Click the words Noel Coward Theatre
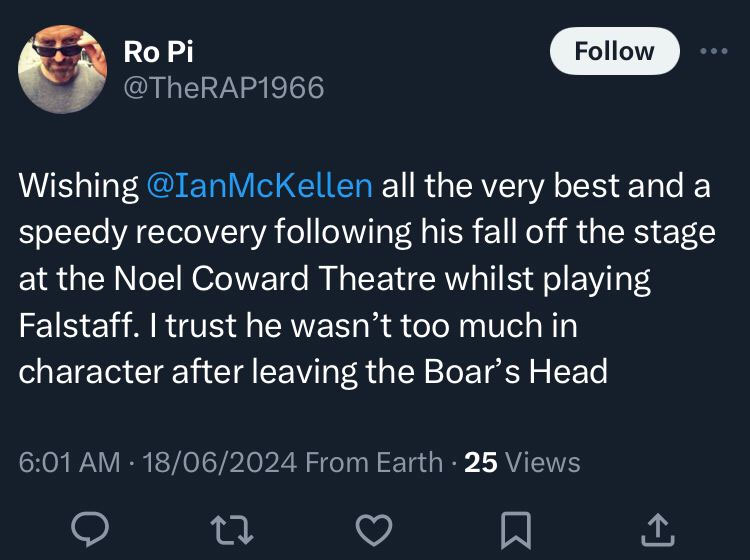 (275, 278)
